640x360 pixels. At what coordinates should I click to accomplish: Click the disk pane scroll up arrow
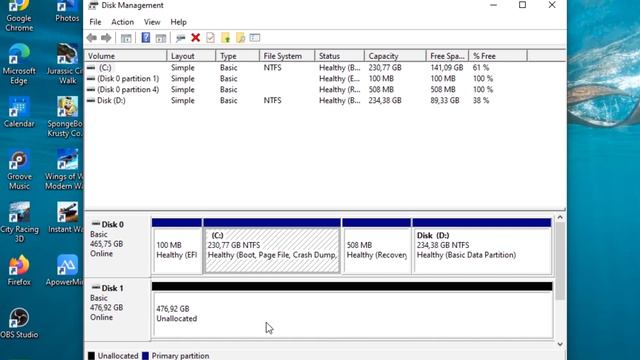560,218
